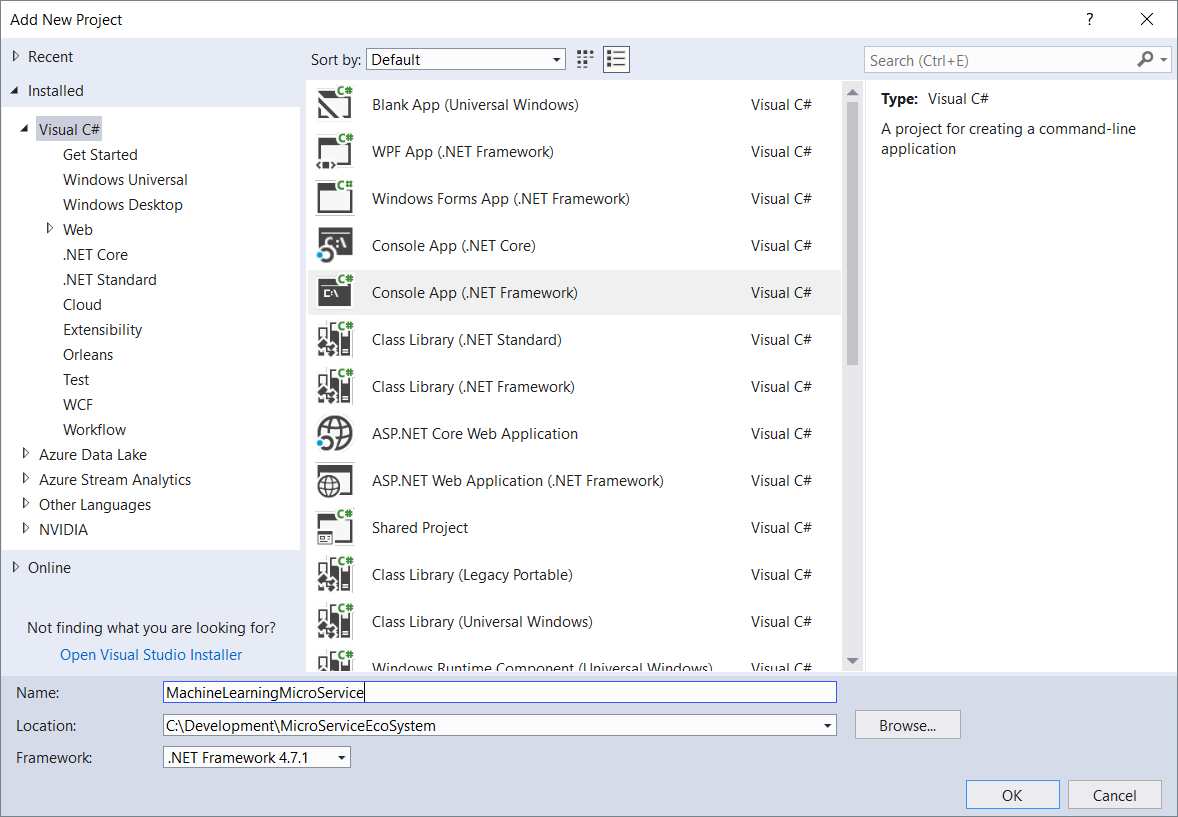The width and height of the screenshot is (1178, 817).
Task: Select the Class Library (Legacy Portable) icon
Action: pos(334,573)
